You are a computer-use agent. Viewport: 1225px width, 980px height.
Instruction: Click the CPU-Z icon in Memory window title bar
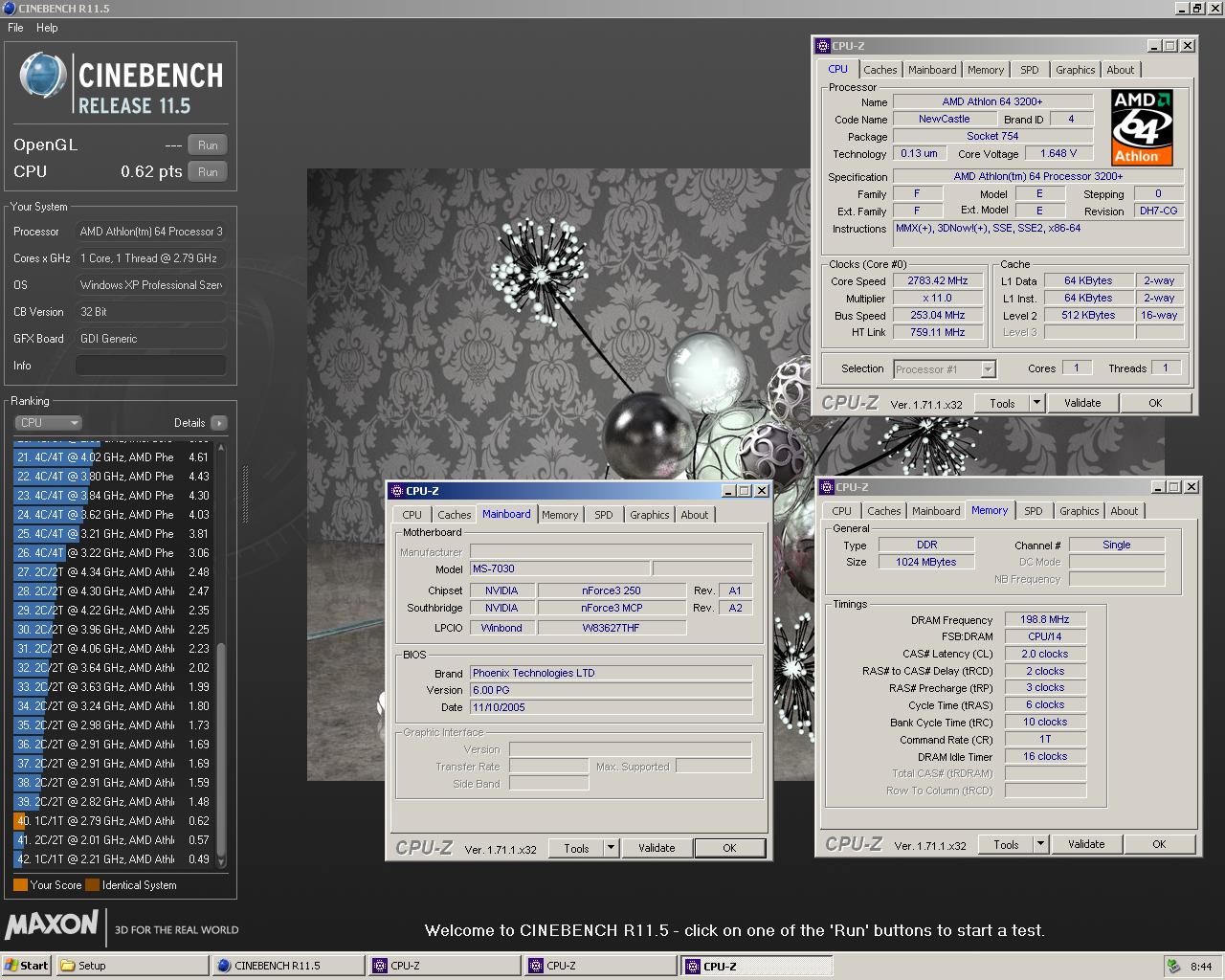click(x=826, y=487)
